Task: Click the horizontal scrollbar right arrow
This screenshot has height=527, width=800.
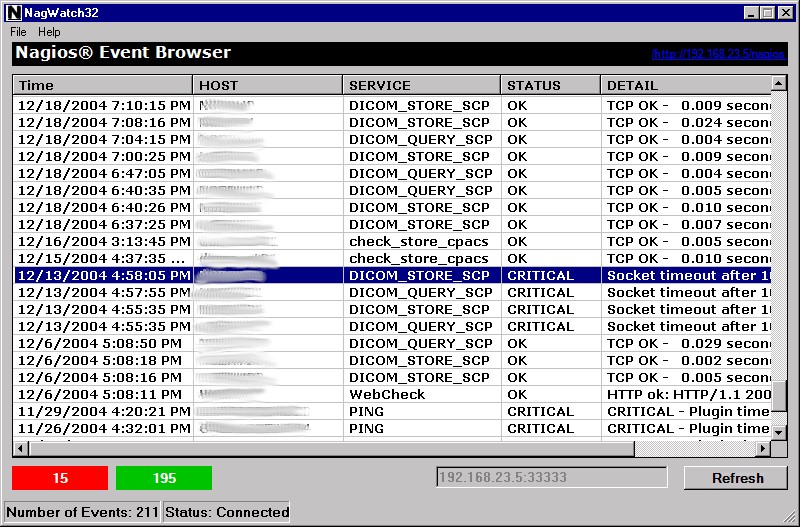Action: click(x=763, y=449)
